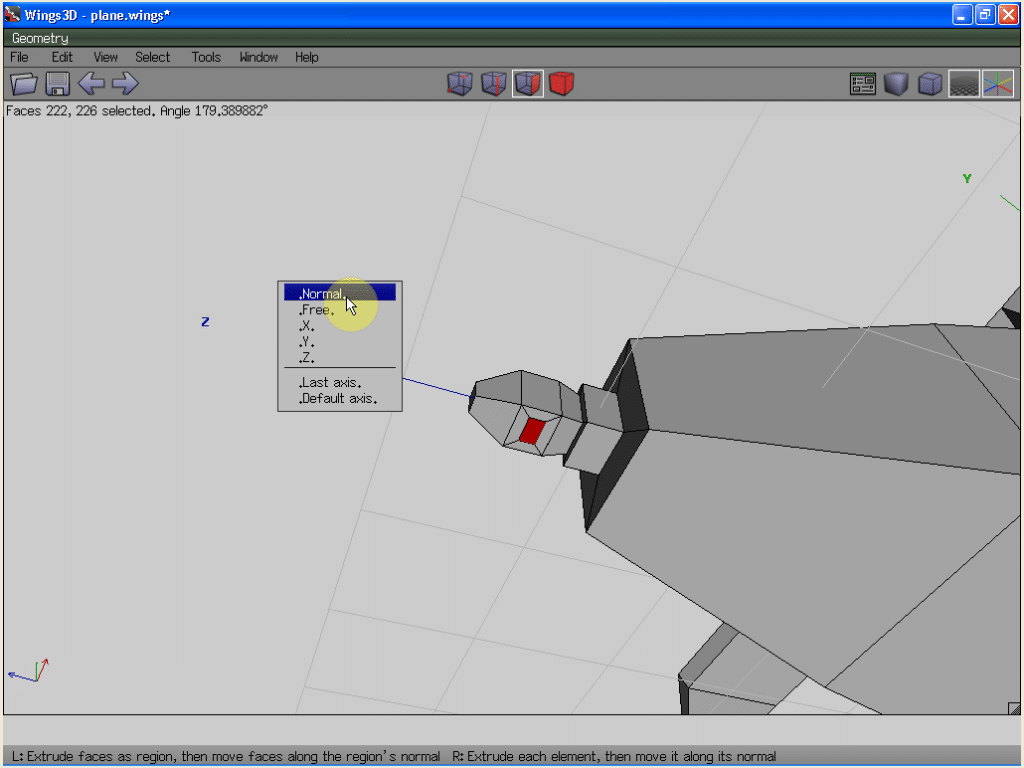This screenshot has width=1024, height=768.
Task: Switch to body selection mode red cube
Action: pos(562,84)
